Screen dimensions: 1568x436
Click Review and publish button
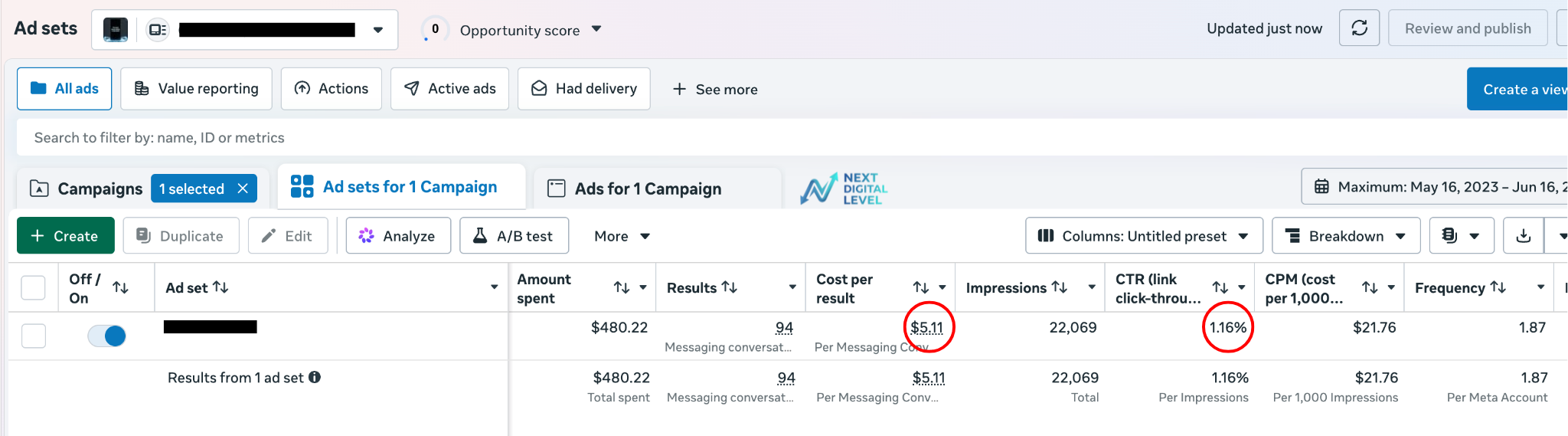[x=1468, y=28]
